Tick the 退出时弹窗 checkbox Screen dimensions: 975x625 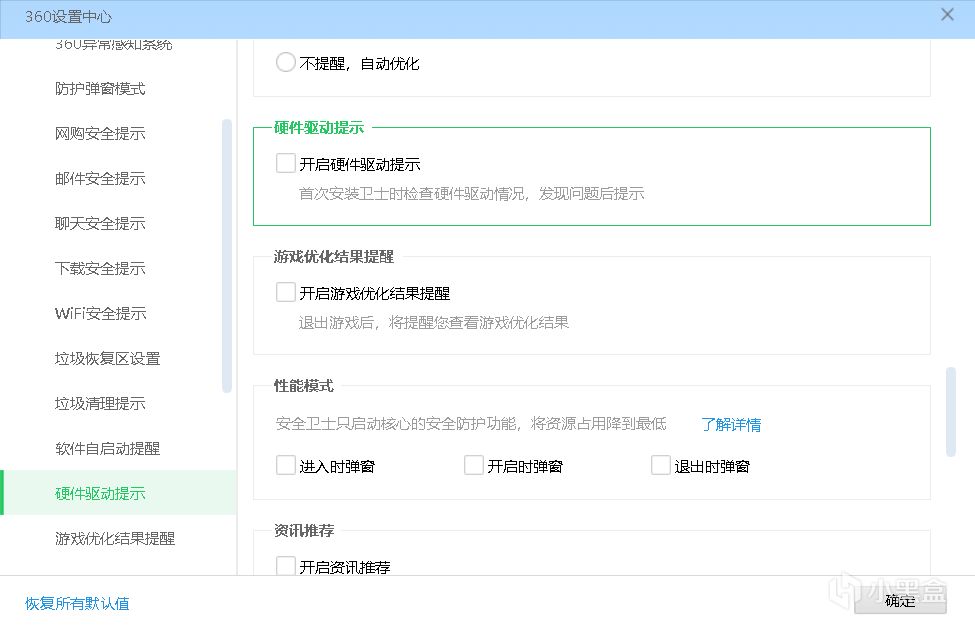click(x=660, y=465)
